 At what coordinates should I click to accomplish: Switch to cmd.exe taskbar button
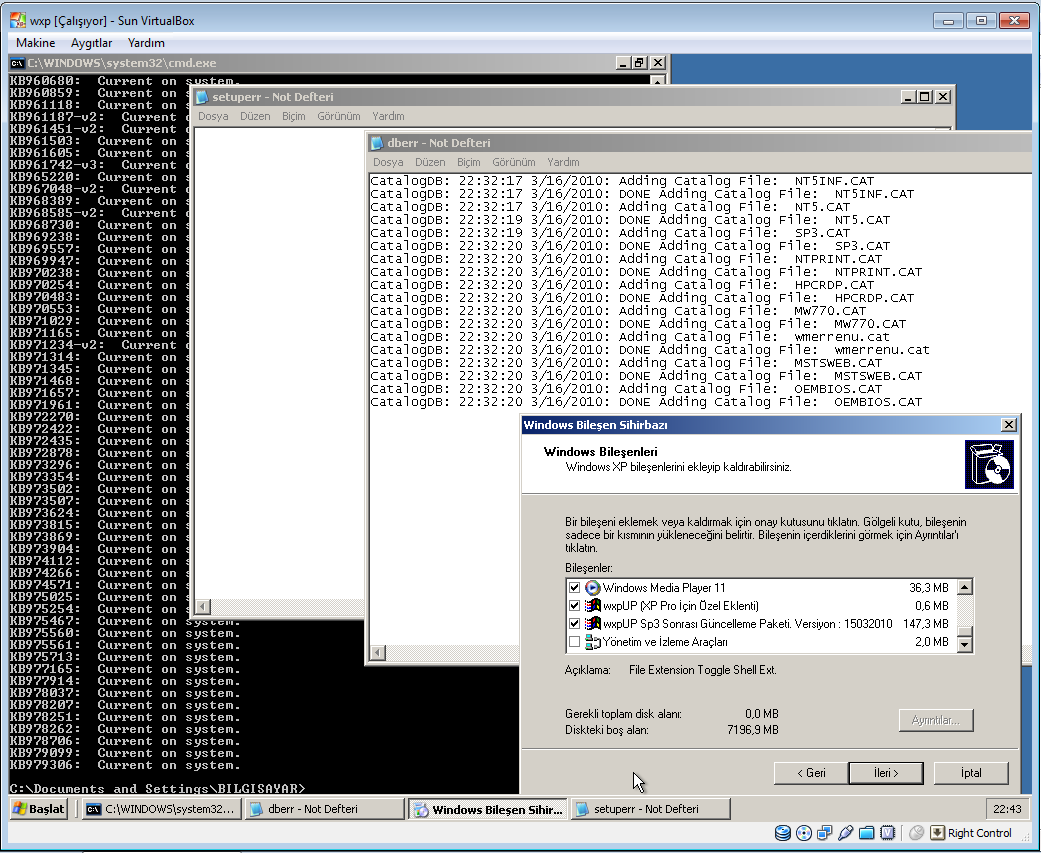point(161,809)
